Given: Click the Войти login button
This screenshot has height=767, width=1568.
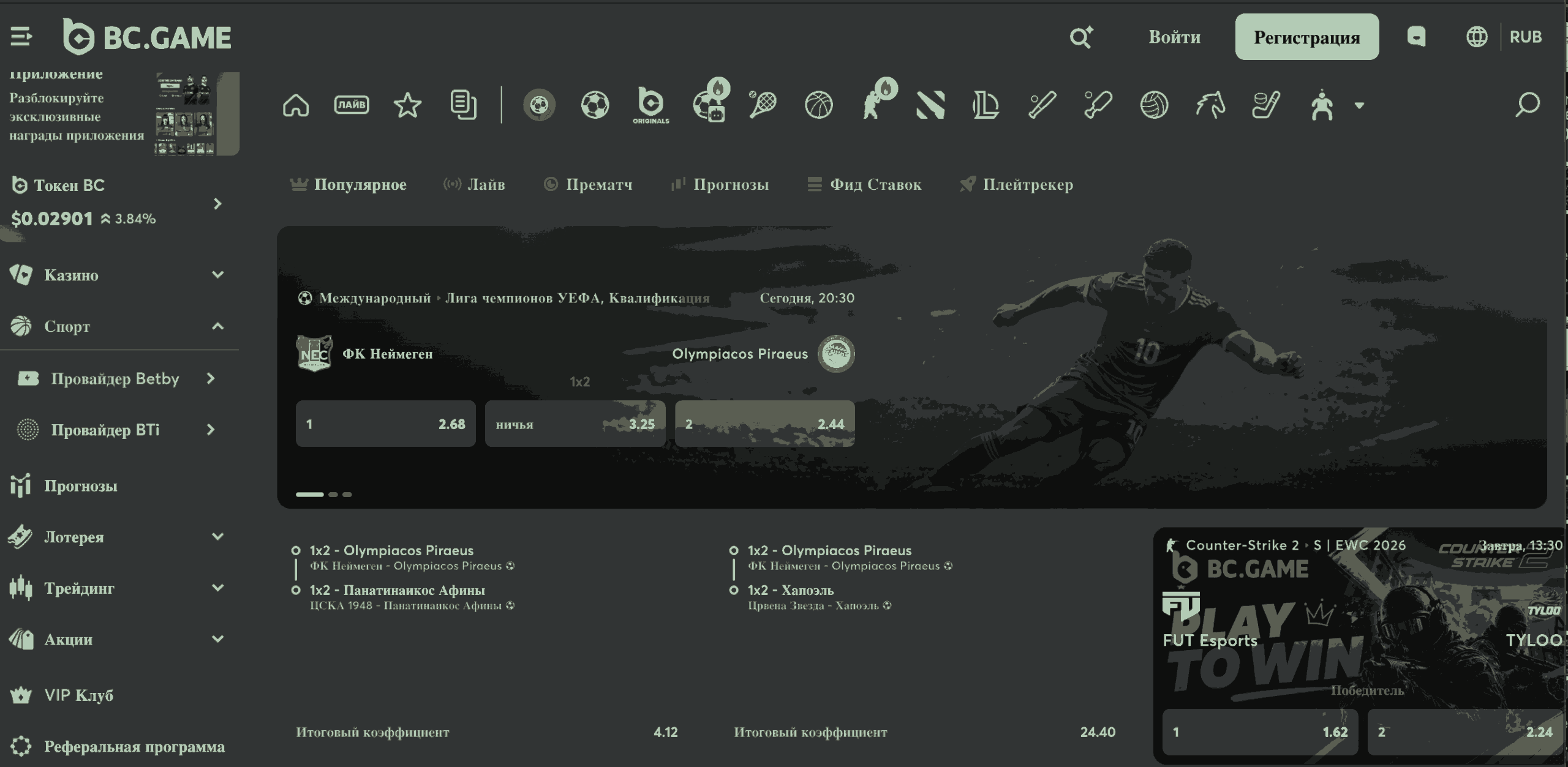Looking at the screenshot, I should pos(1174,37).
